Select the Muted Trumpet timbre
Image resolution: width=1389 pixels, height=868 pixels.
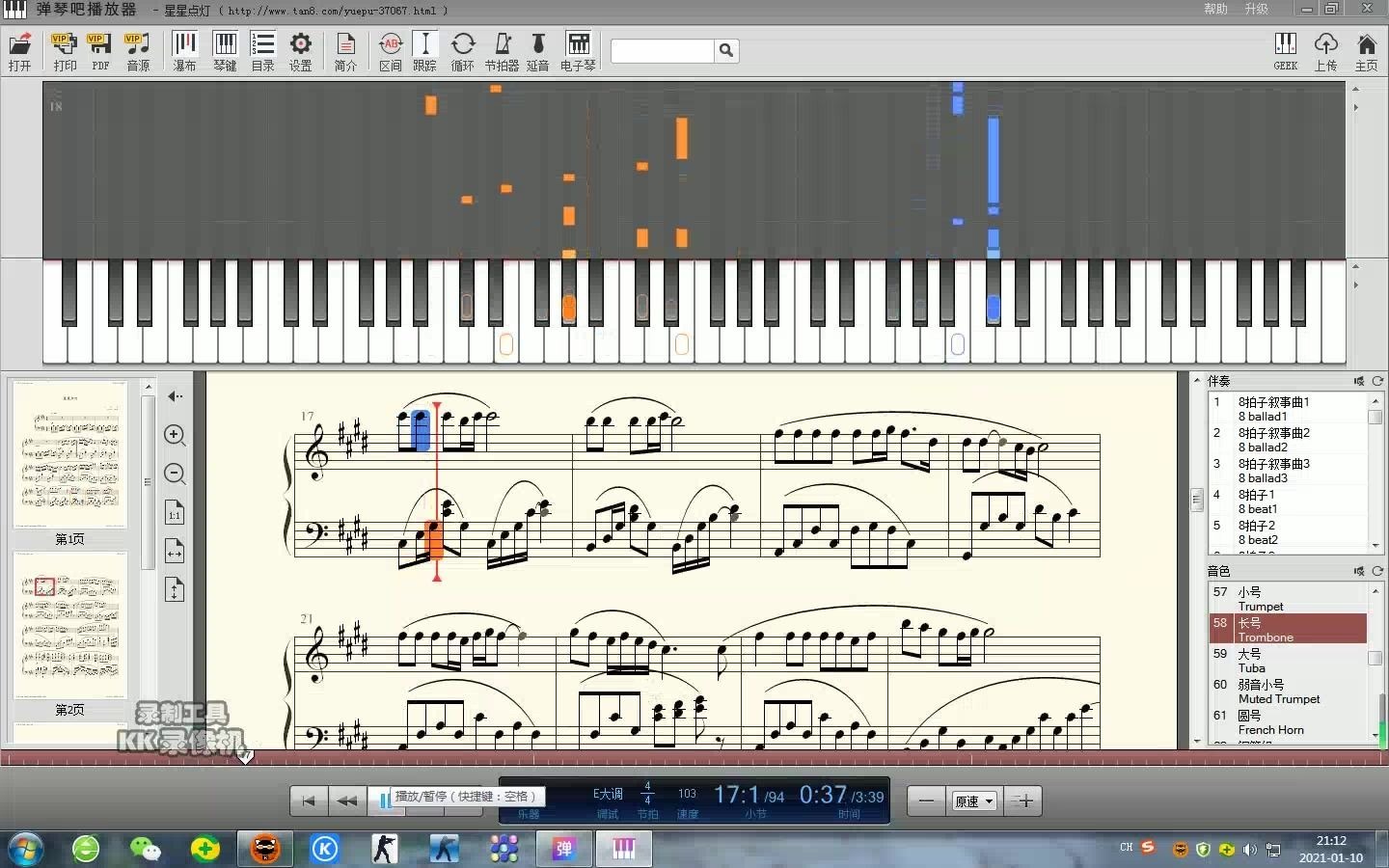tap(1288, 692)
